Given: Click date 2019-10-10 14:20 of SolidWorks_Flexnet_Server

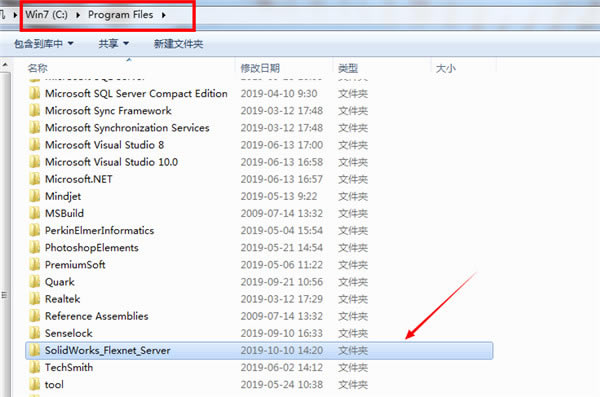Looking at the screenshot, I should pyautogui.click(x=282, y=350).
